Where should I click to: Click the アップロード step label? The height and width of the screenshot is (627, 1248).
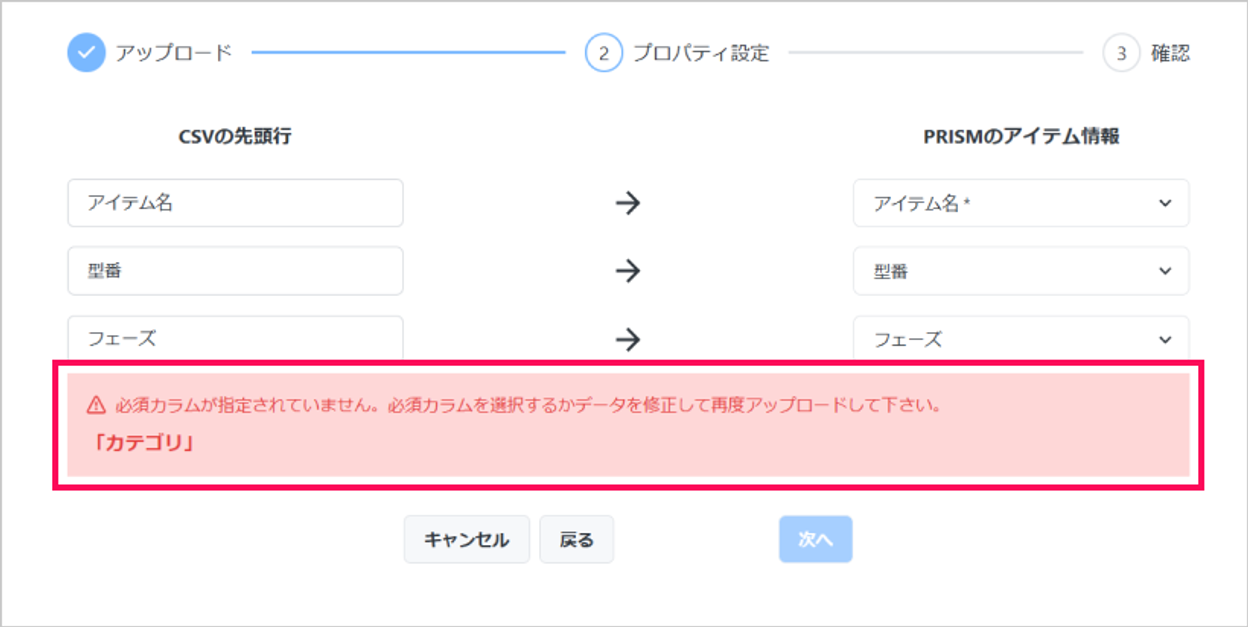(173, 53)
